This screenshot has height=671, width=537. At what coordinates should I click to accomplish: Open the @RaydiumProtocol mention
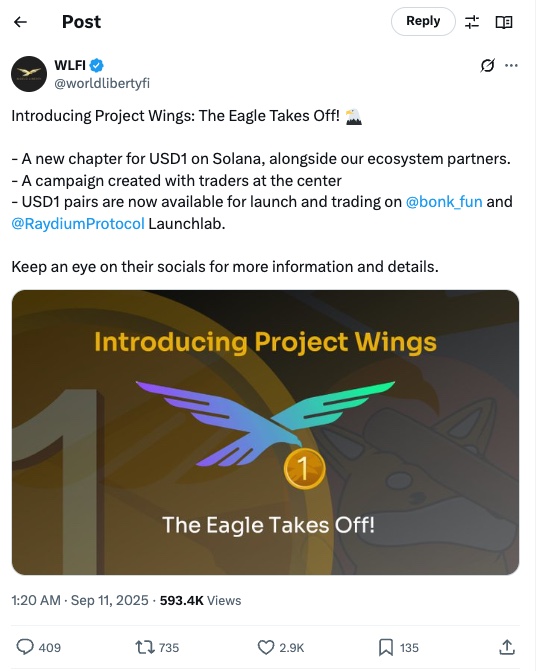coord(78,223)
